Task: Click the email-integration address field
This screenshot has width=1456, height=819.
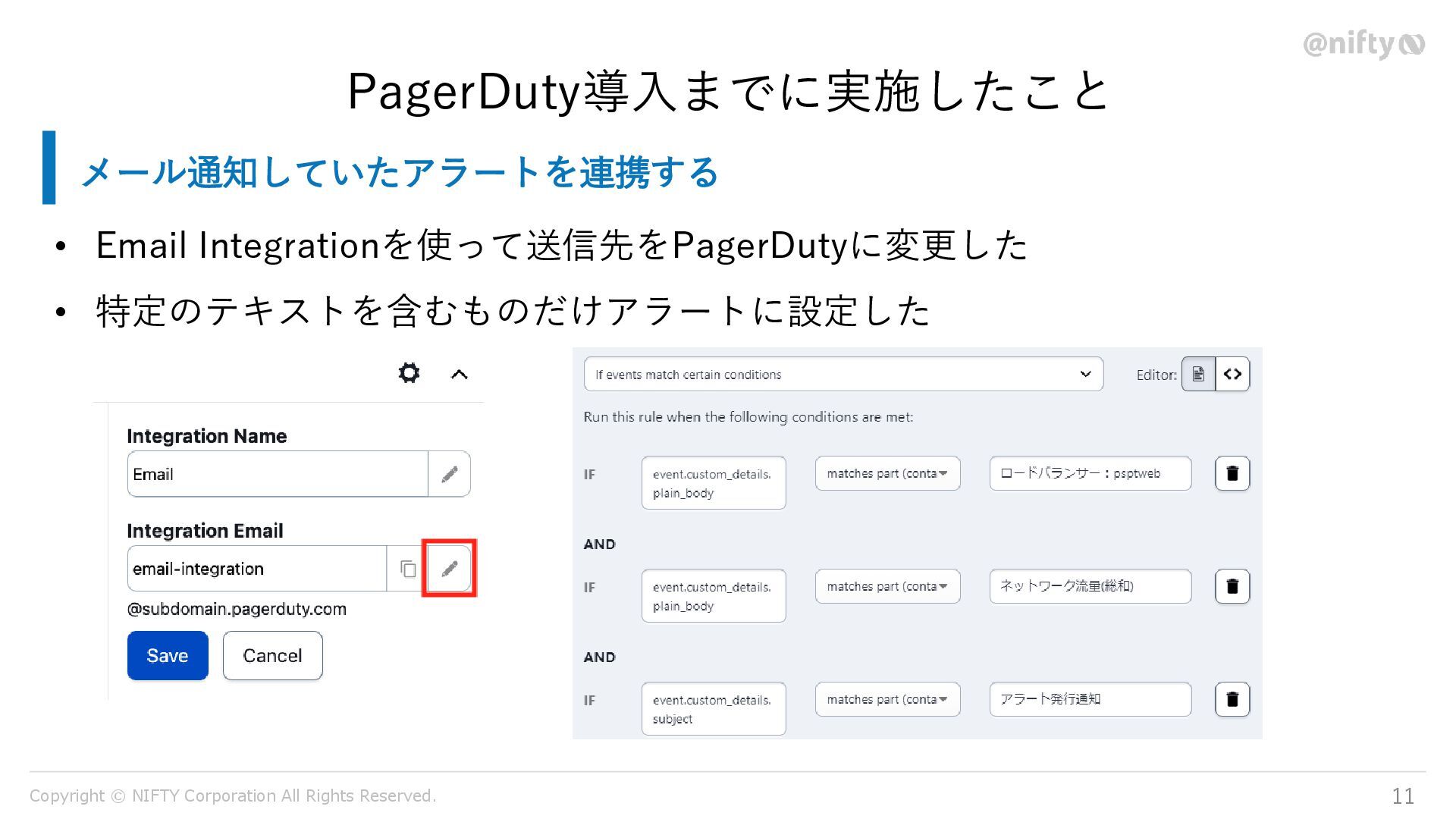Action: coord(256,568)
